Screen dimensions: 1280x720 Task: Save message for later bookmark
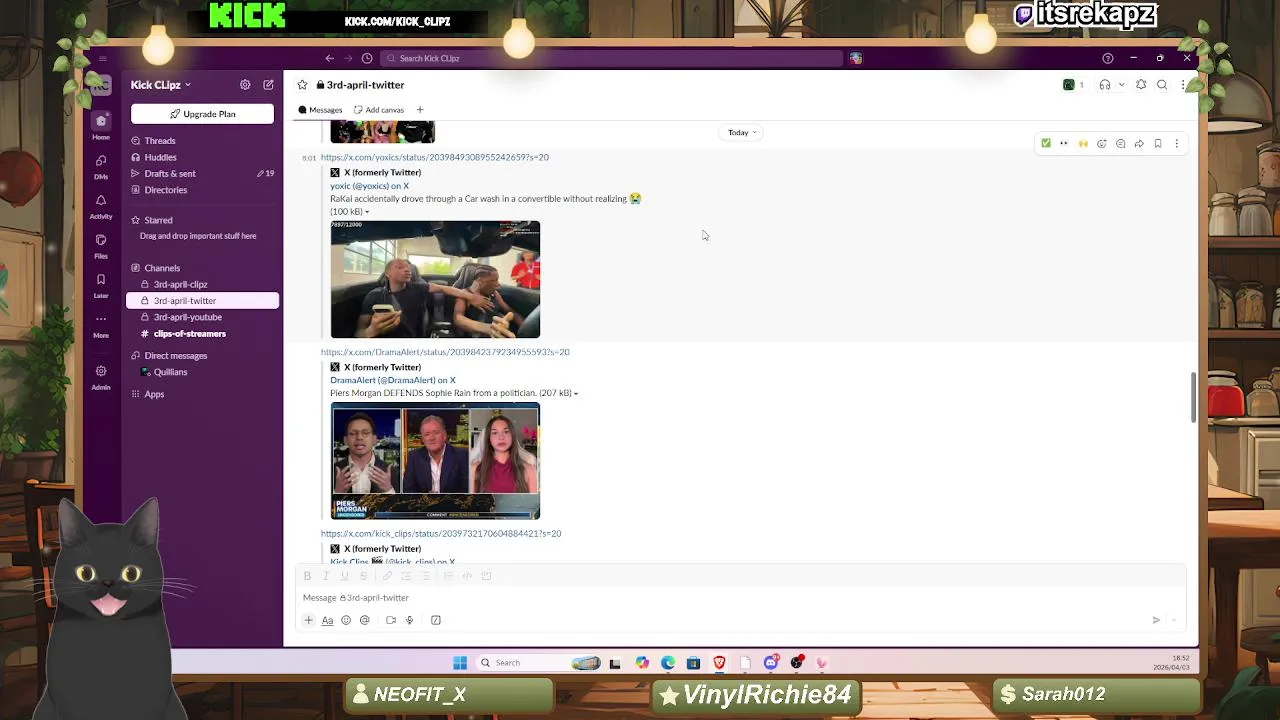1158,144
